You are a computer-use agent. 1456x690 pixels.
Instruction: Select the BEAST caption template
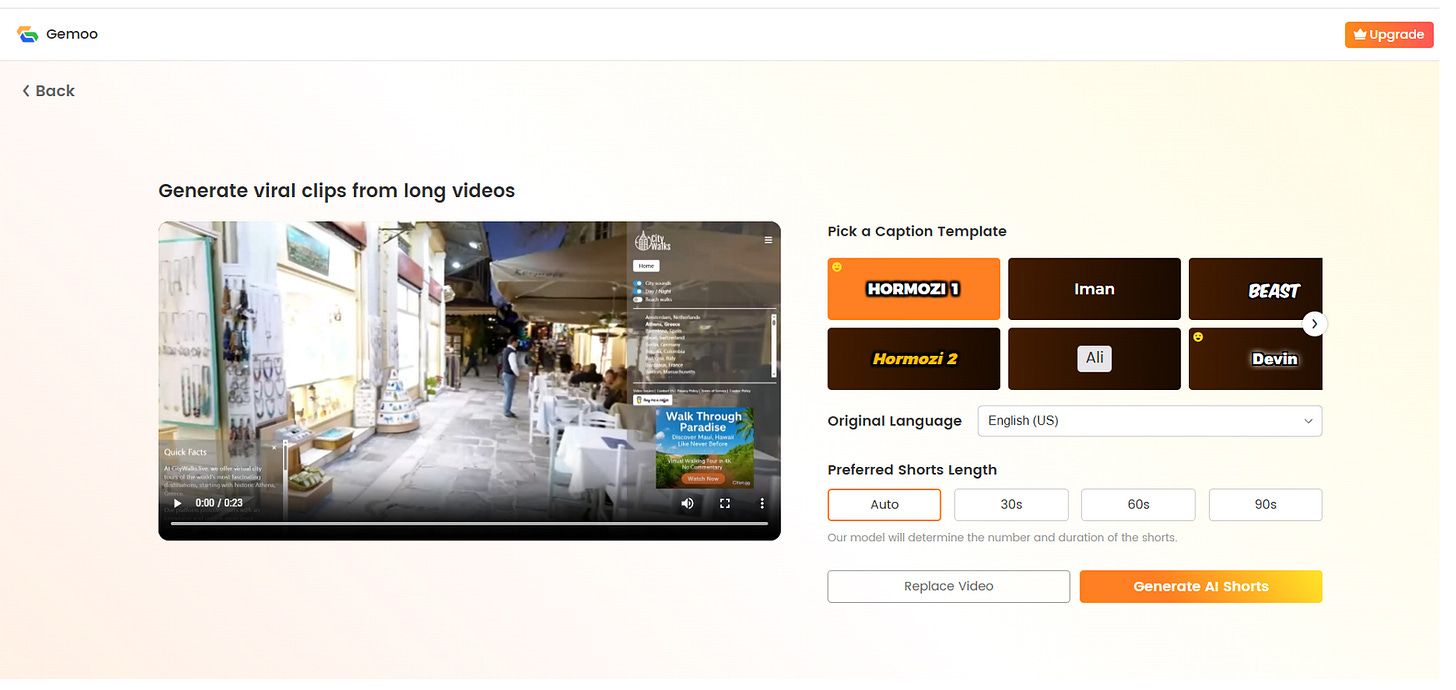1256,289
